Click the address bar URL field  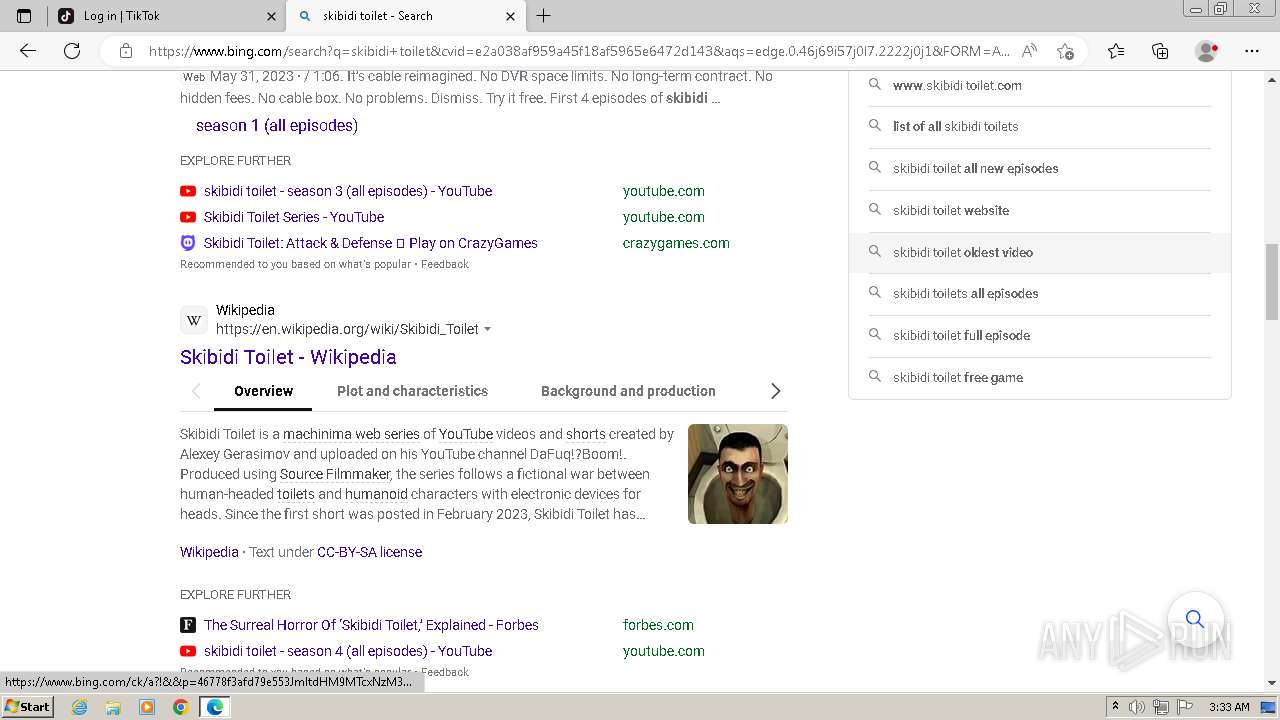coord(579,51)
